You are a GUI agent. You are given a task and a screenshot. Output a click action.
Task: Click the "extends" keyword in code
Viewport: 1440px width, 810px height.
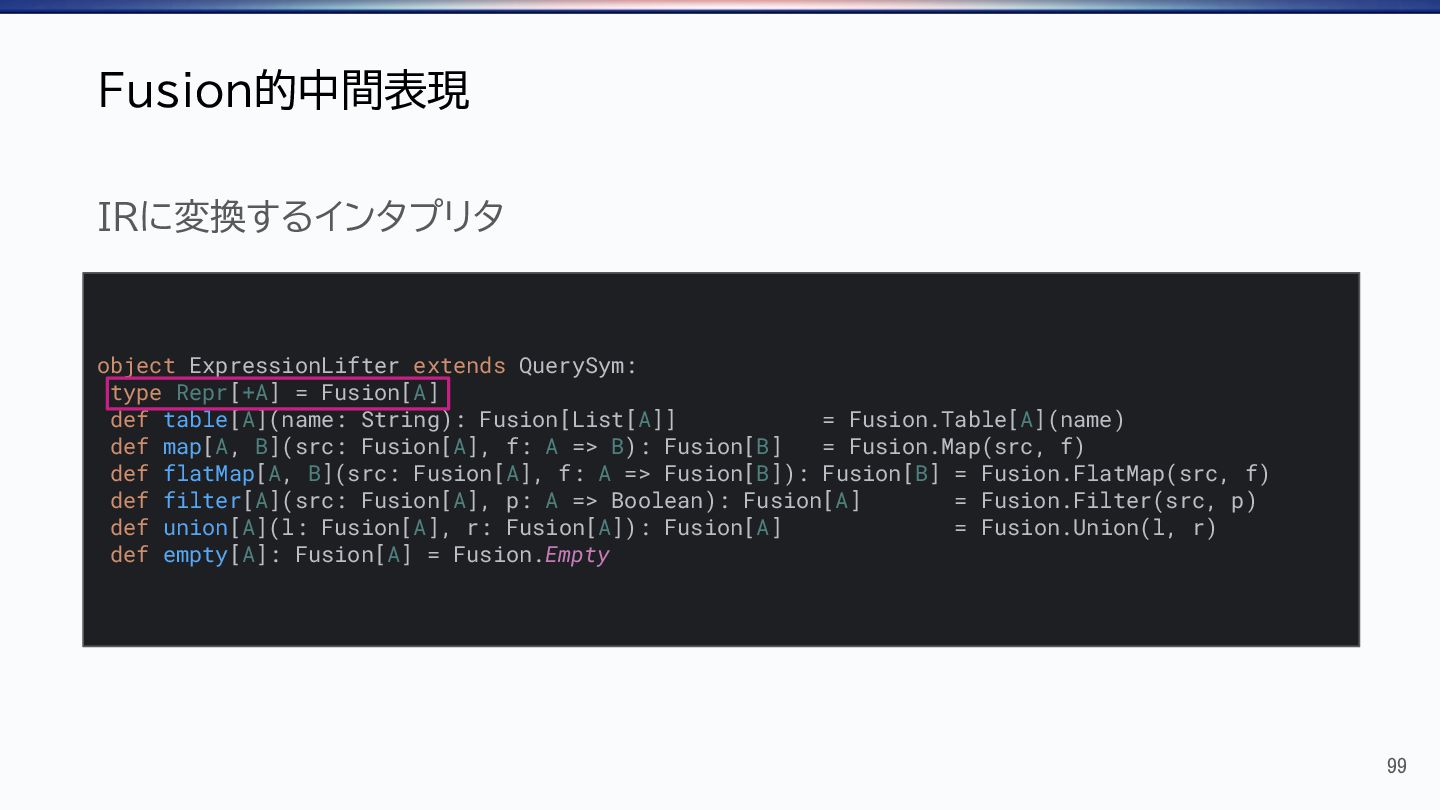(459, 366)
